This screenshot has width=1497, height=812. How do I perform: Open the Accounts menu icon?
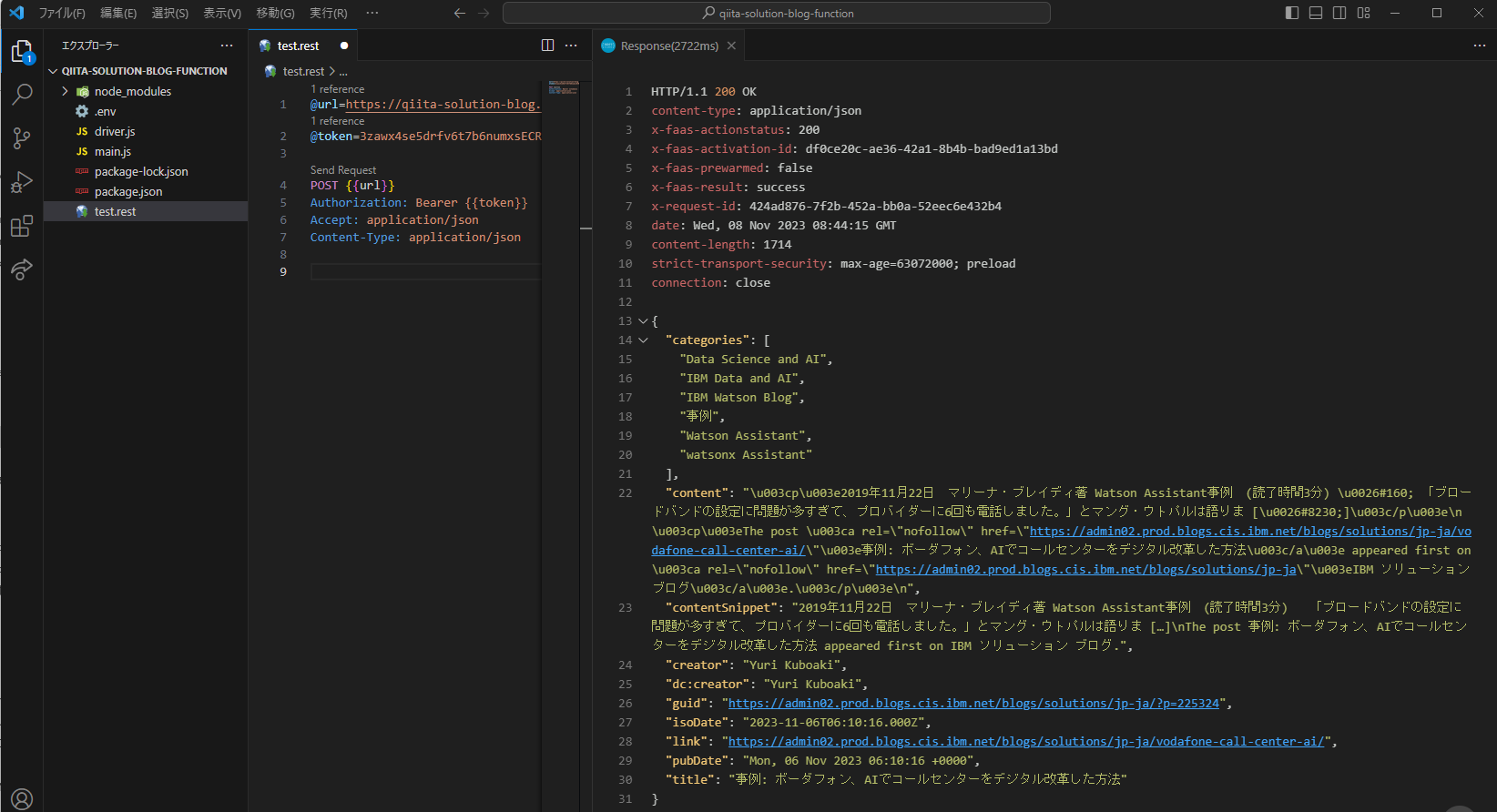22,799
